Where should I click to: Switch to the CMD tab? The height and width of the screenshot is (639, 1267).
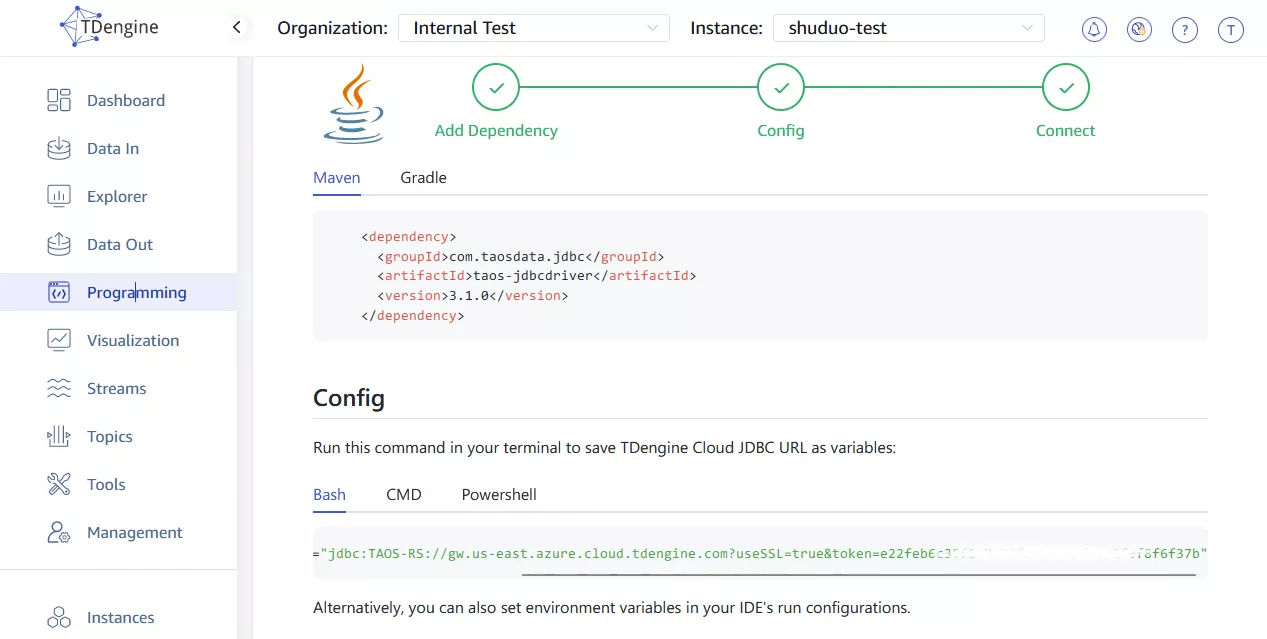(404, 494)
